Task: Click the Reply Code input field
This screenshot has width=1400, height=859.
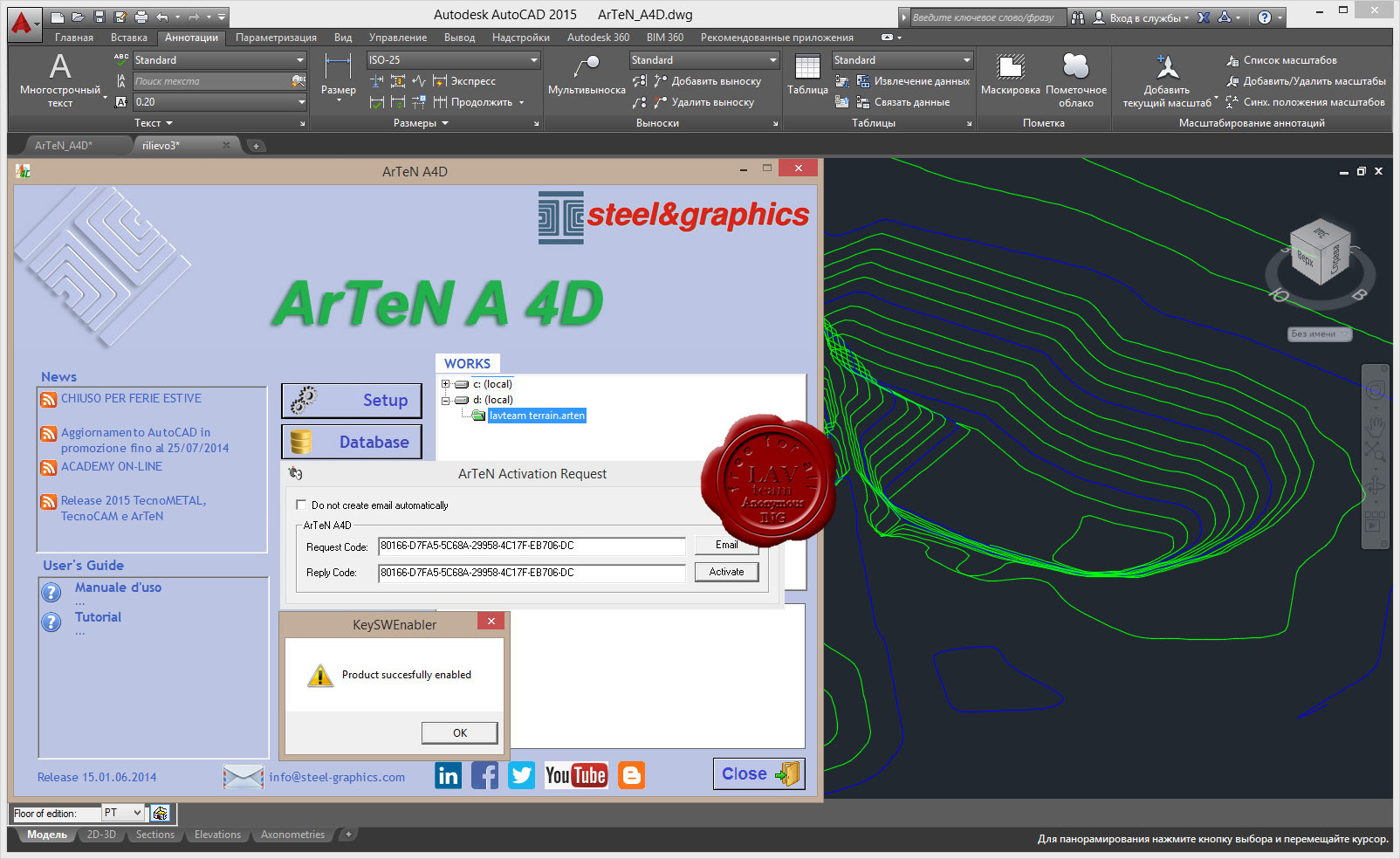Action: coord(532,574)
